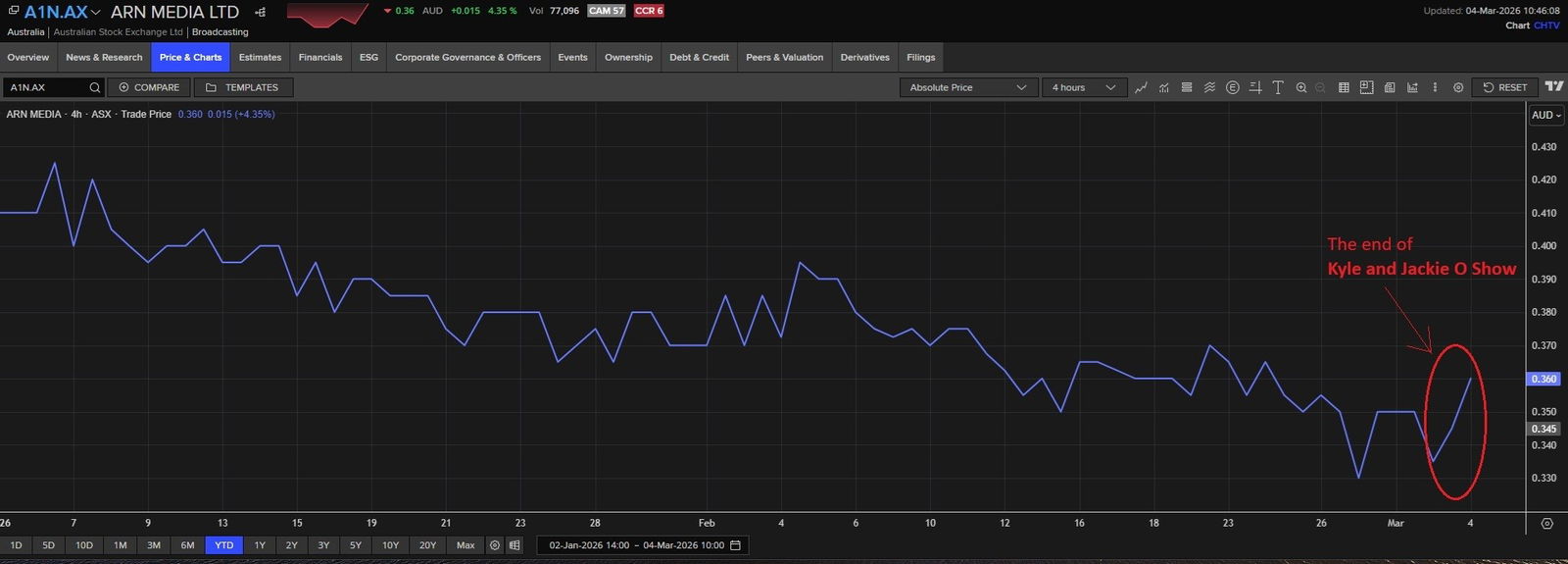Click the chart image export icon
Screen dimensions: 1568x564
(1412, 87)
